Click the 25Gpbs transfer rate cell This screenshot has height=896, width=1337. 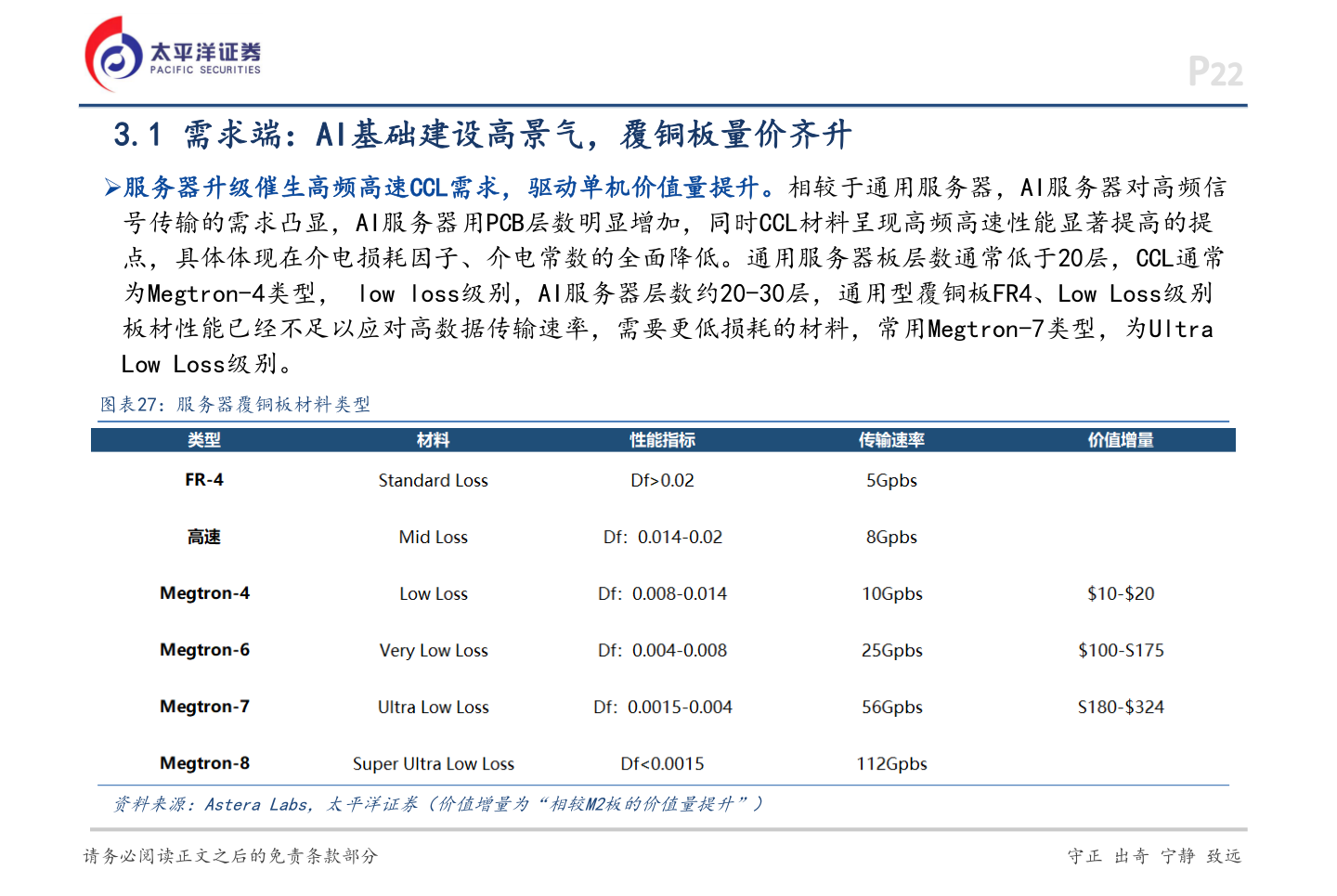click(891, 650)
